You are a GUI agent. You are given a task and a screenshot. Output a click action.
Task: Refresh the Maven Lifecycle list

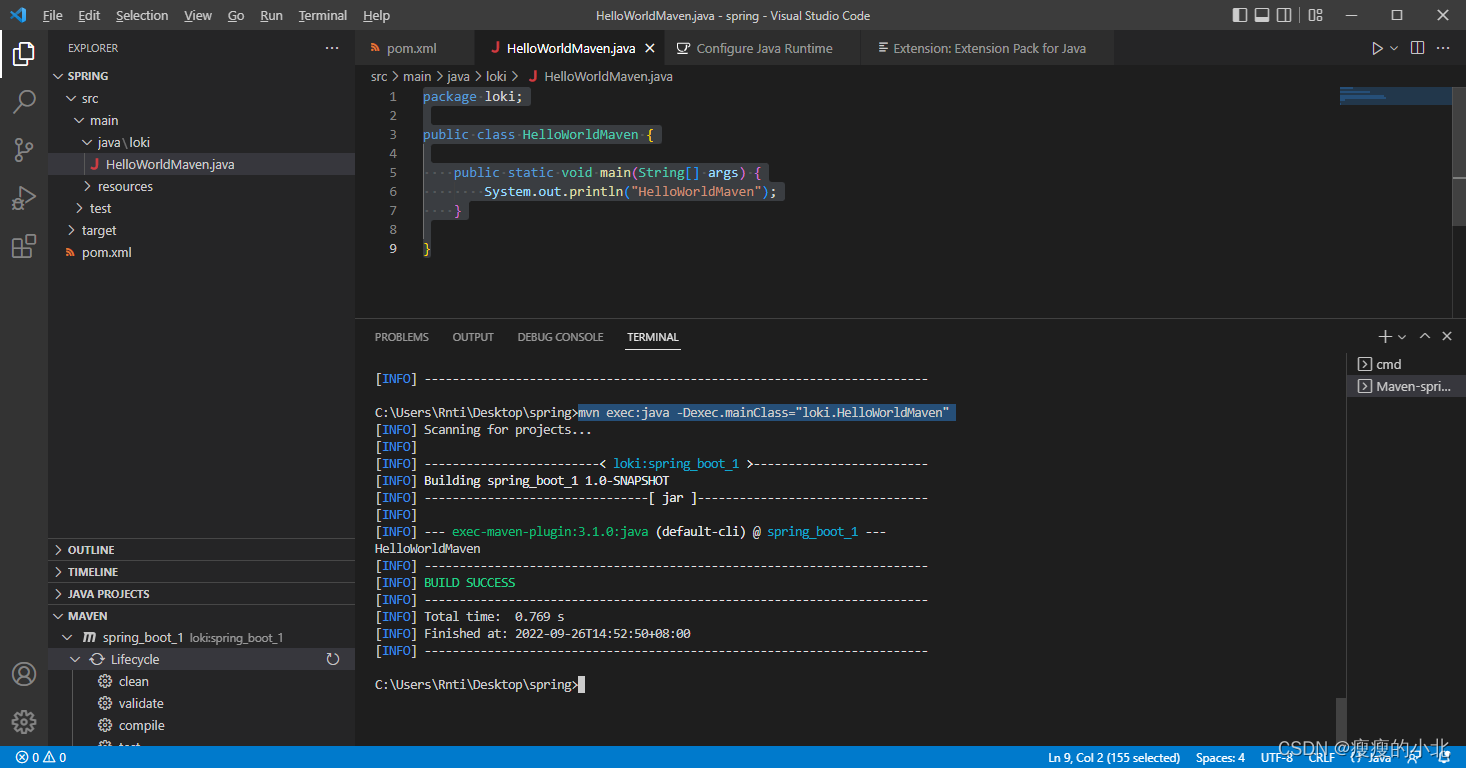point(333,660)
